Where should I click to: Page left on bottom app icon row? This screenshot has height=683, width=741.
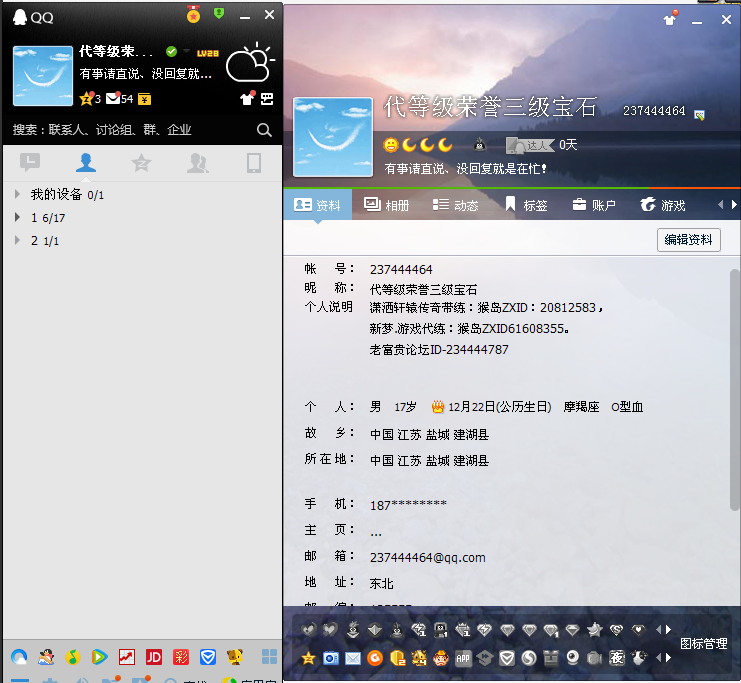(659, 657)
